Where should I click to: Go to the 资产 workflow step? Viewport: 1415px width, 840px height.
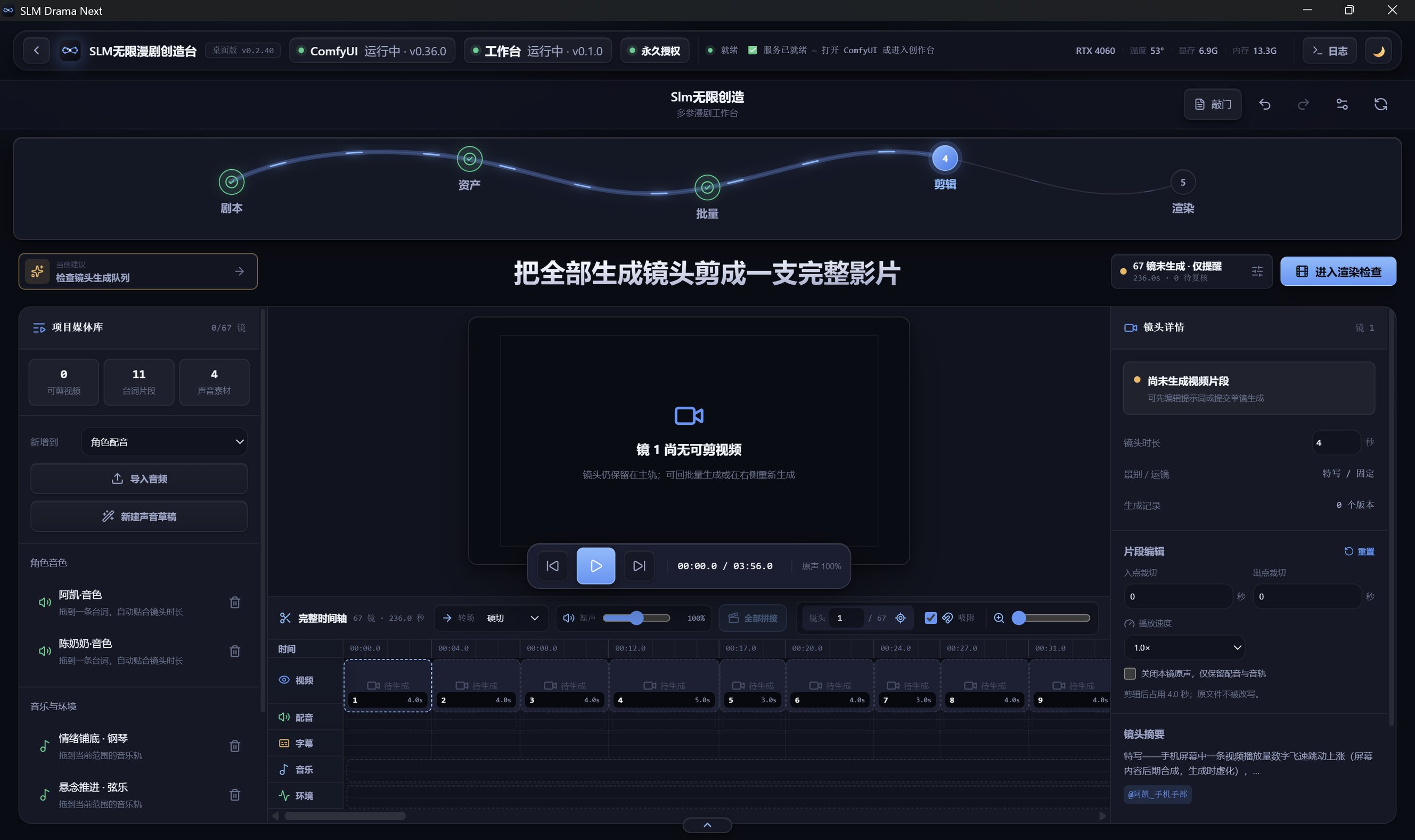469,159
